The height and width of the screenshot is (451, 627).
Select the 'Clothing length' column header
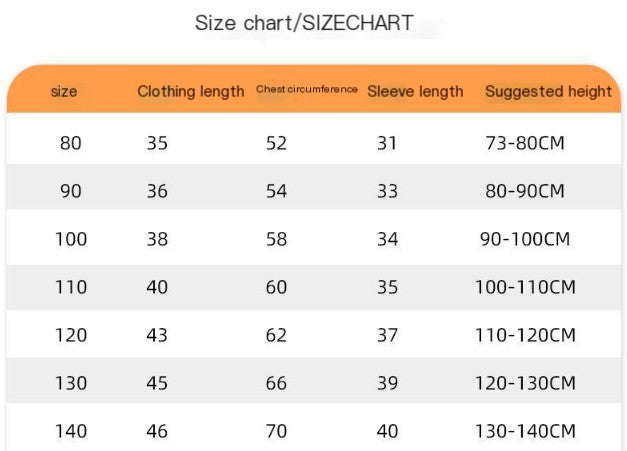tap(190, 91)
